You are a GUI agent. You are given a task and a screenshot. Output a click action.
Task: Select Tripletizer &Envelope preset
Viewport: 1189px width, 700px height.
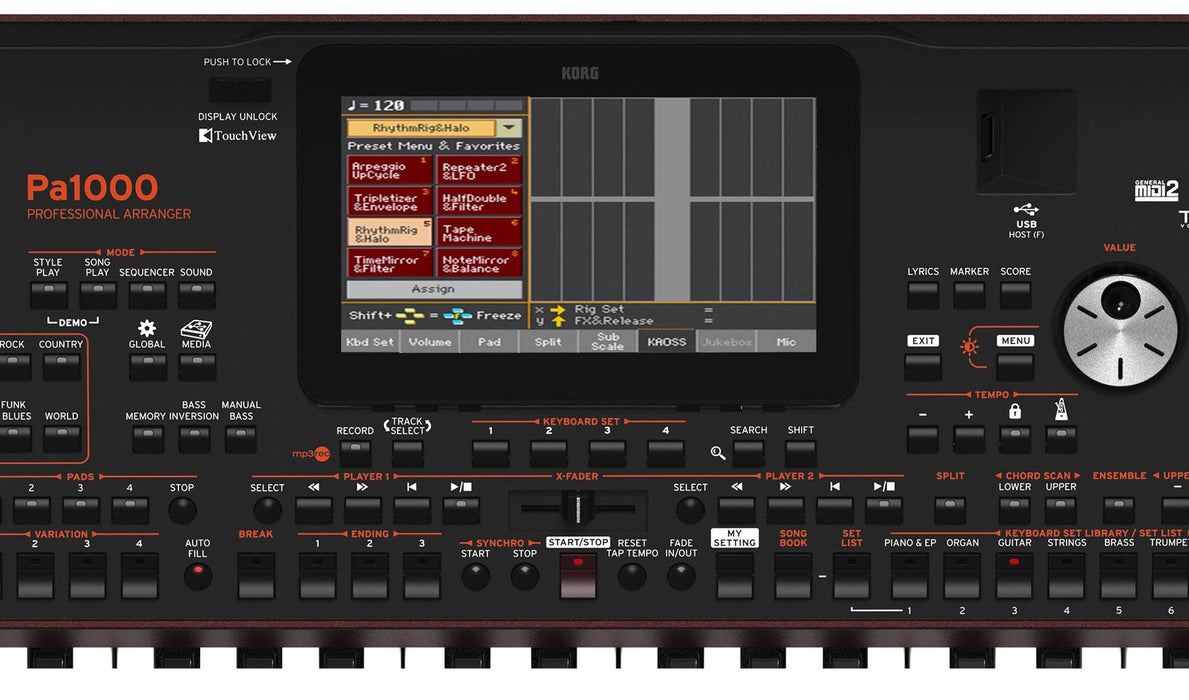coord(390,202)
